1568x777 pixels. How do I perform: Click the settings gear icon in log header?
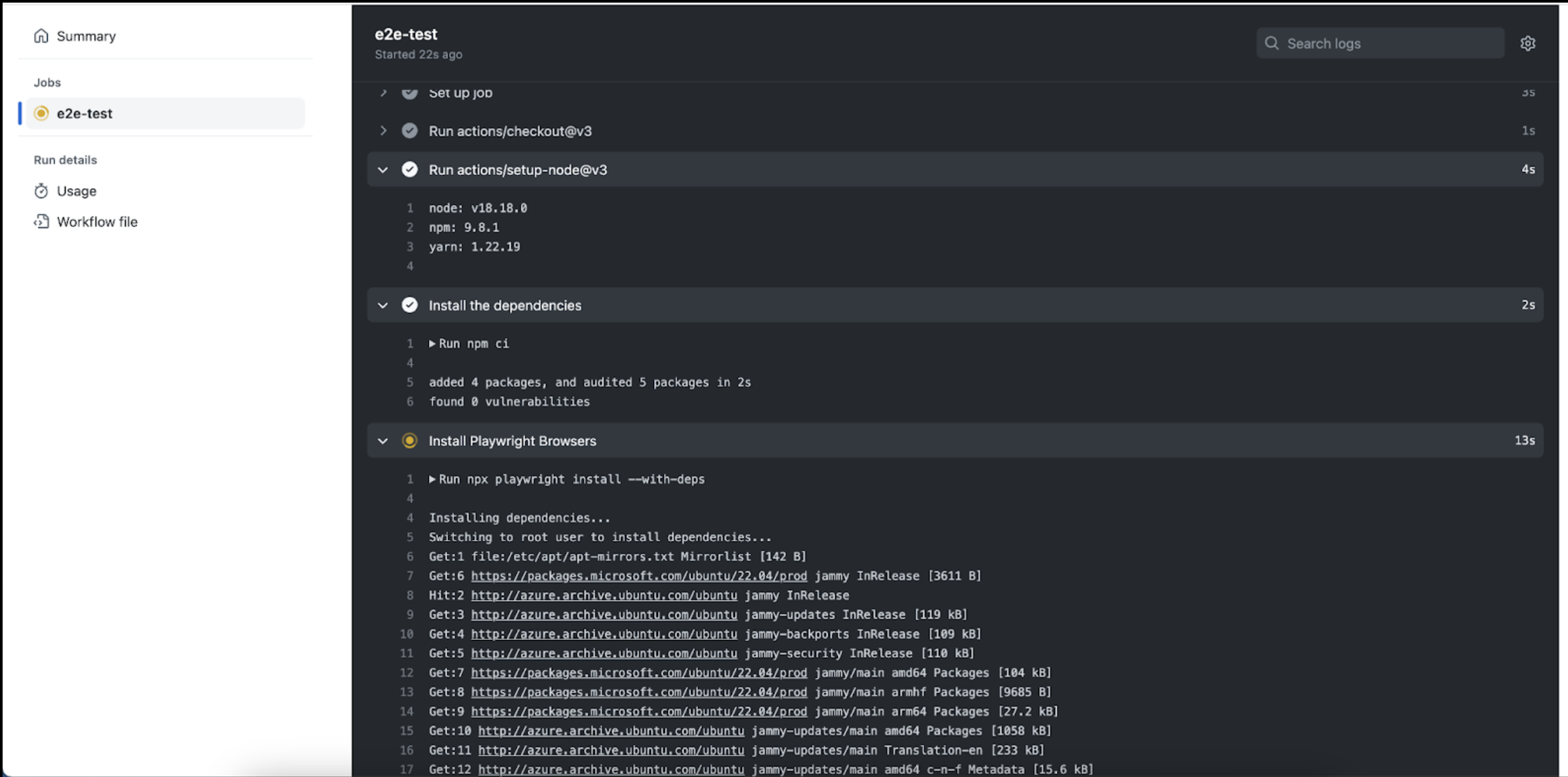click(x=1527, y=43)
